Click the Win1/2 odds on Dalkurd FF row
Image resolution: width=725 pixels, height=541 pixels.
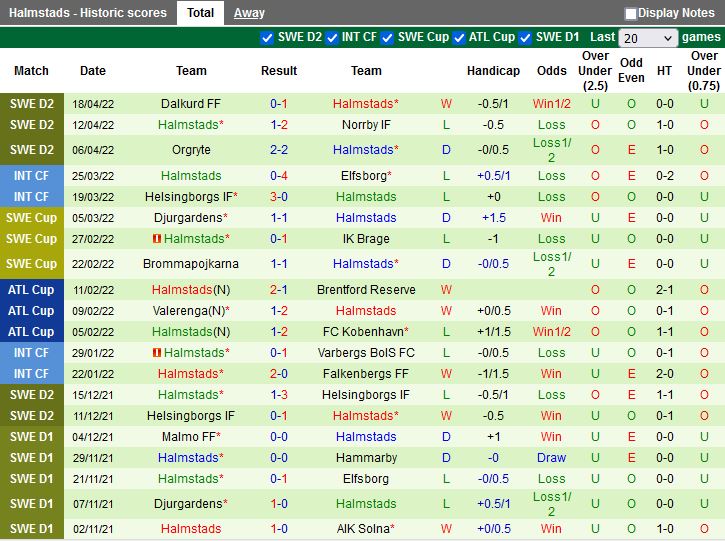[x=552, y=104]
